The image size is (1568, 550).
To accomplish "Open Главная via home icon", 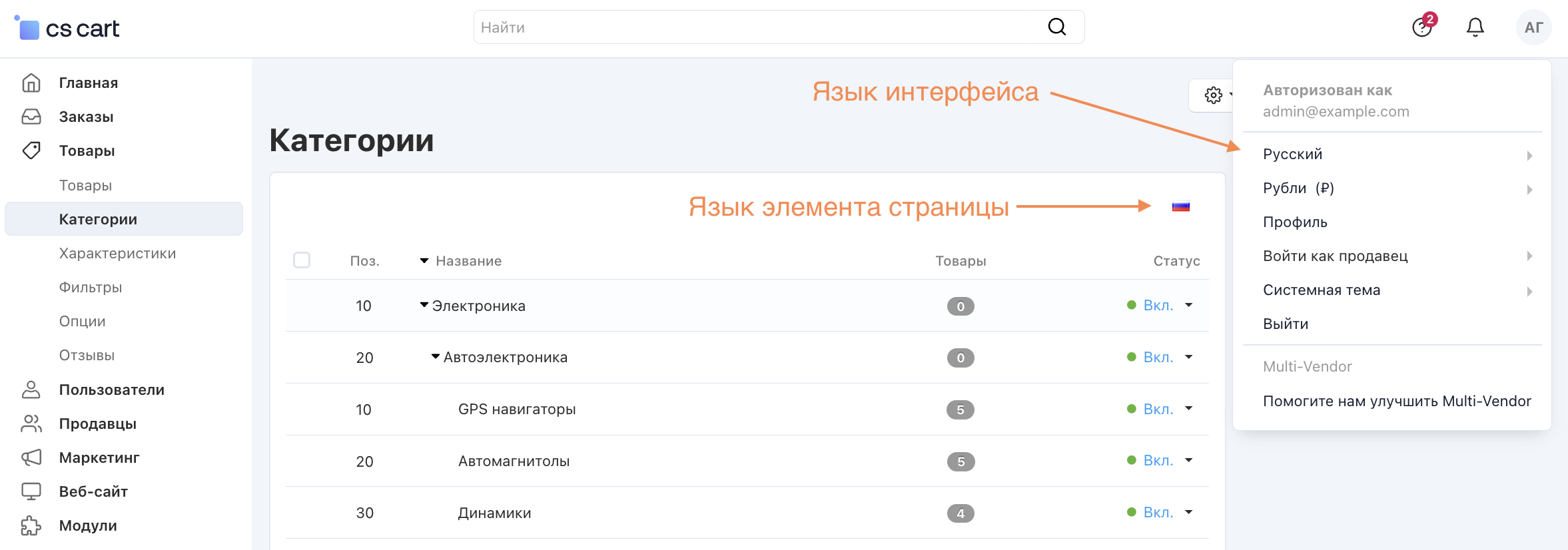I will pos(31,83).
